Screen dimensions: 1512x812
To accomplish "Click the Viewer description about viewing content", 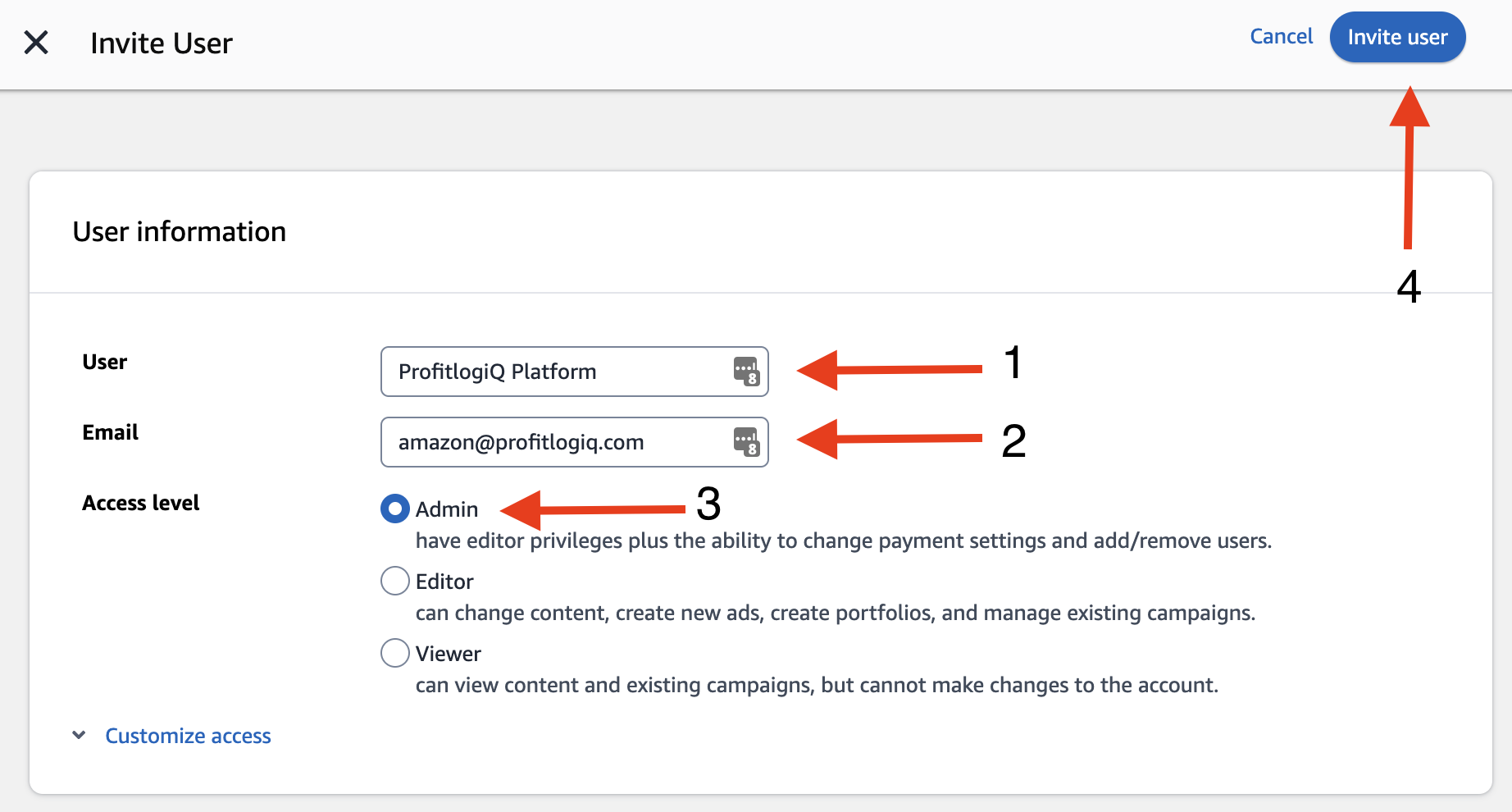I will pos(817,686).
